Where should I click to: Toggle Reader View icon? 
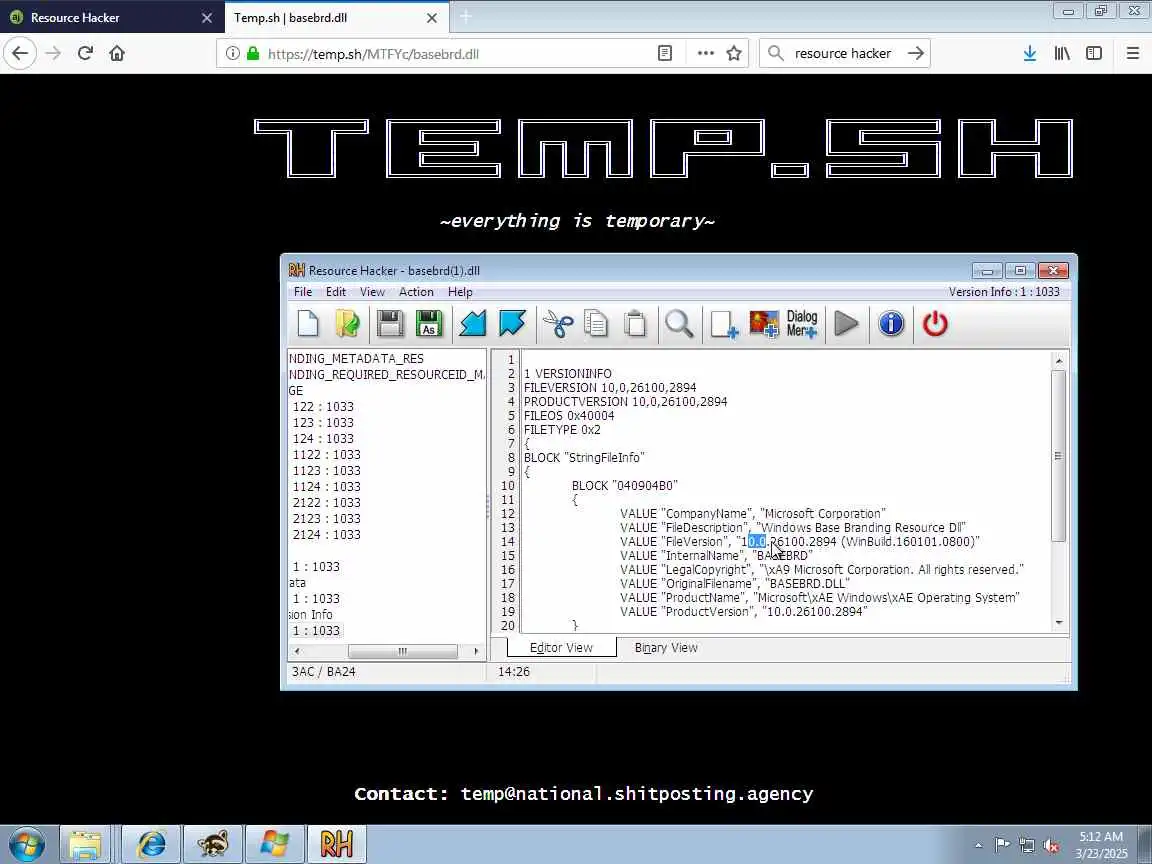[665, 53]
